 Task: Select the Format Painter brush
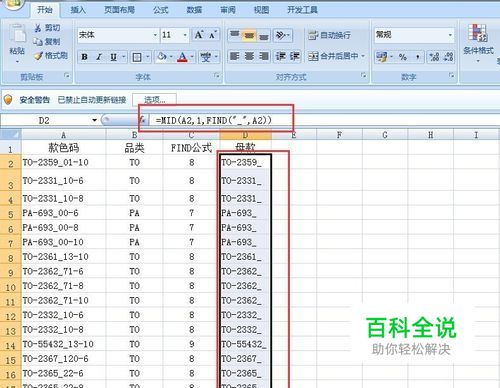tap(38, 56)
